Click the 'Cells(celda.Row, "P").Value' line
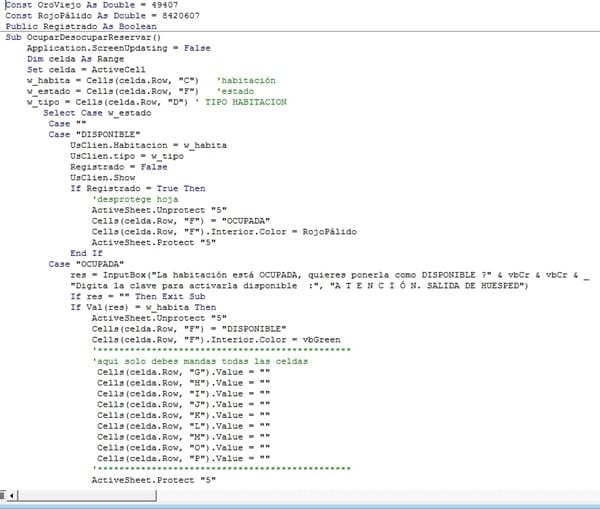The width and height of the screenshot is (600, 509). coord(183,458)
